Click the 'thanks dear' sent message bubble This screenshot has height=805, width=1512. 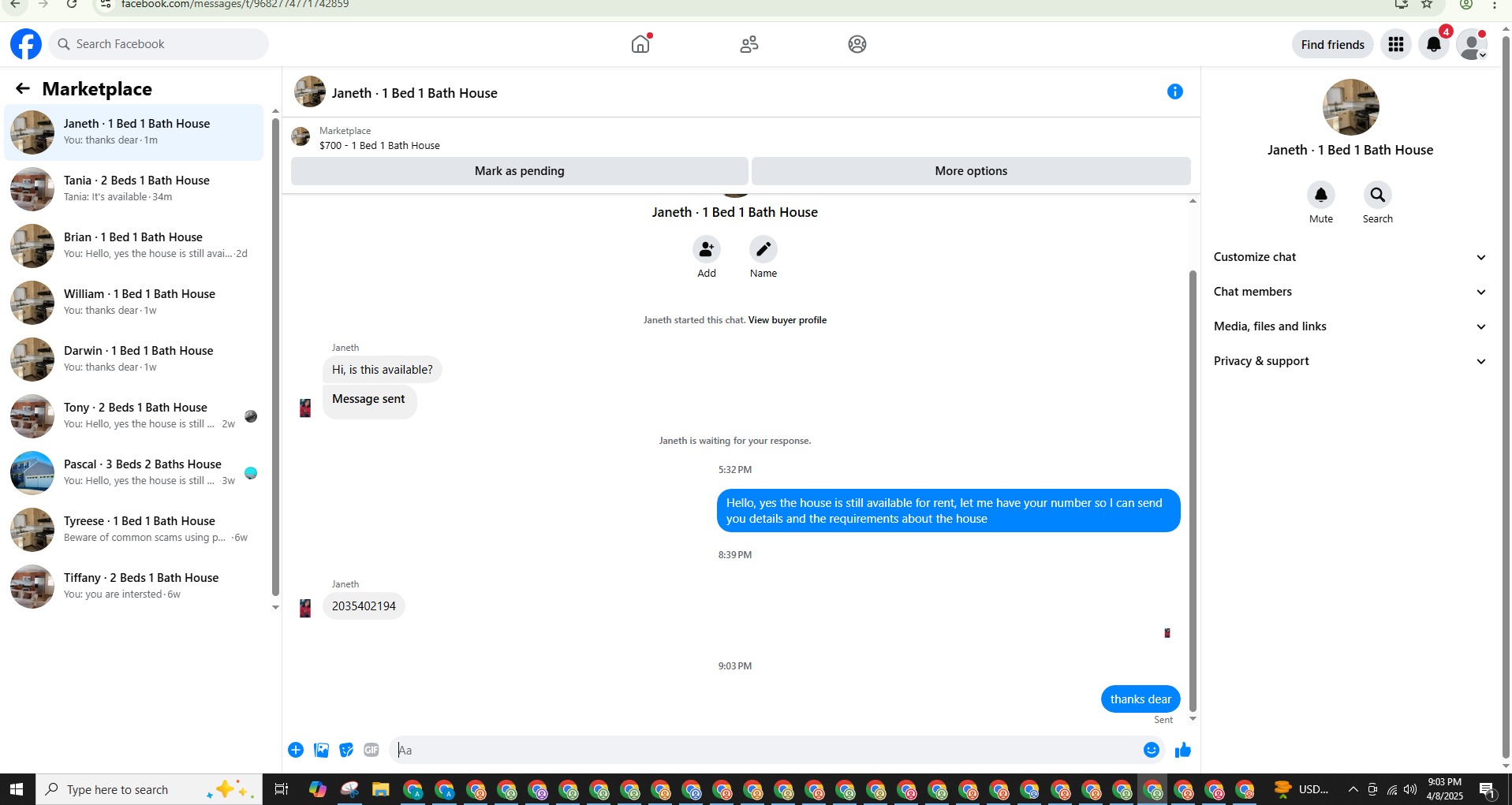[x=1141, y=699]
